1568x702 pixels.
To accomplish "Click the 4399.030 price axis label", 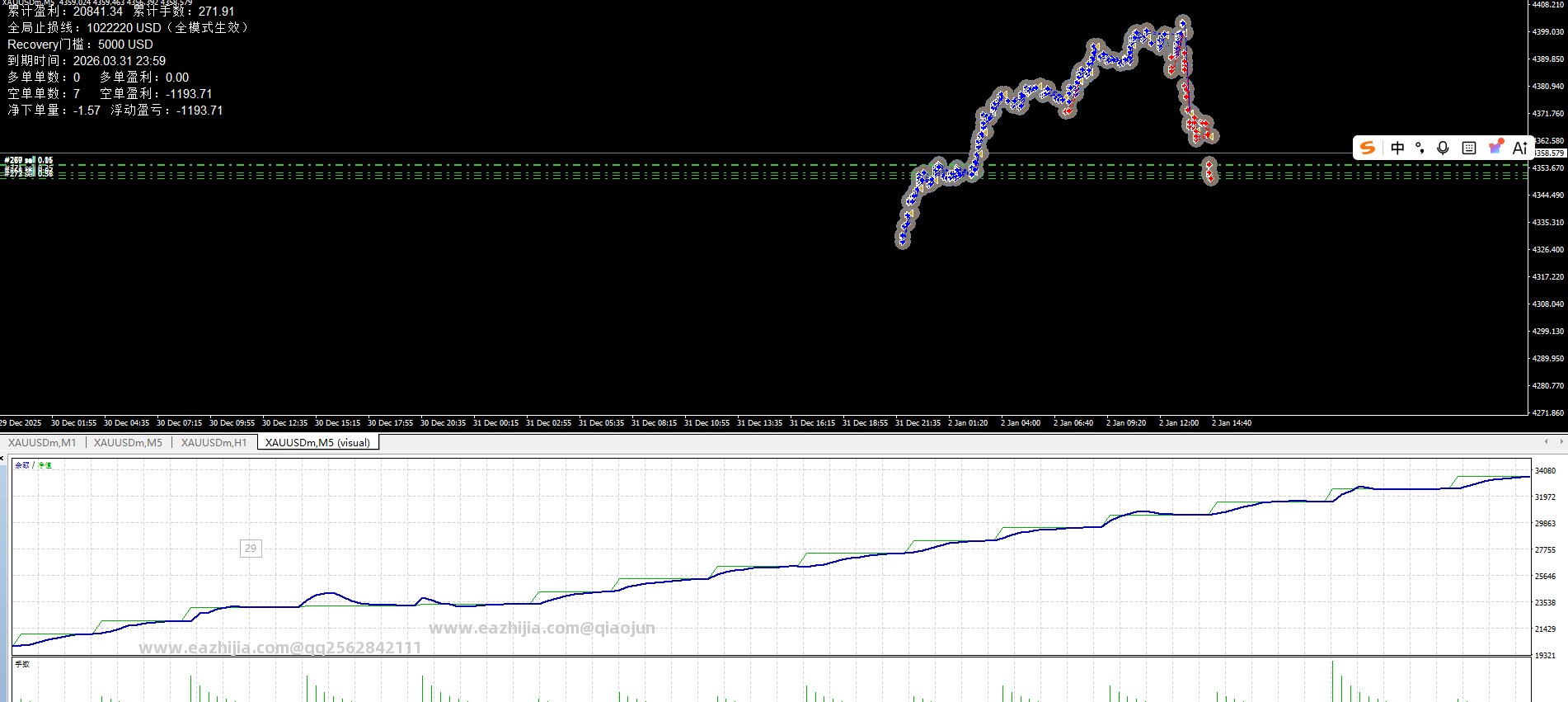I will pos(1548,32).
